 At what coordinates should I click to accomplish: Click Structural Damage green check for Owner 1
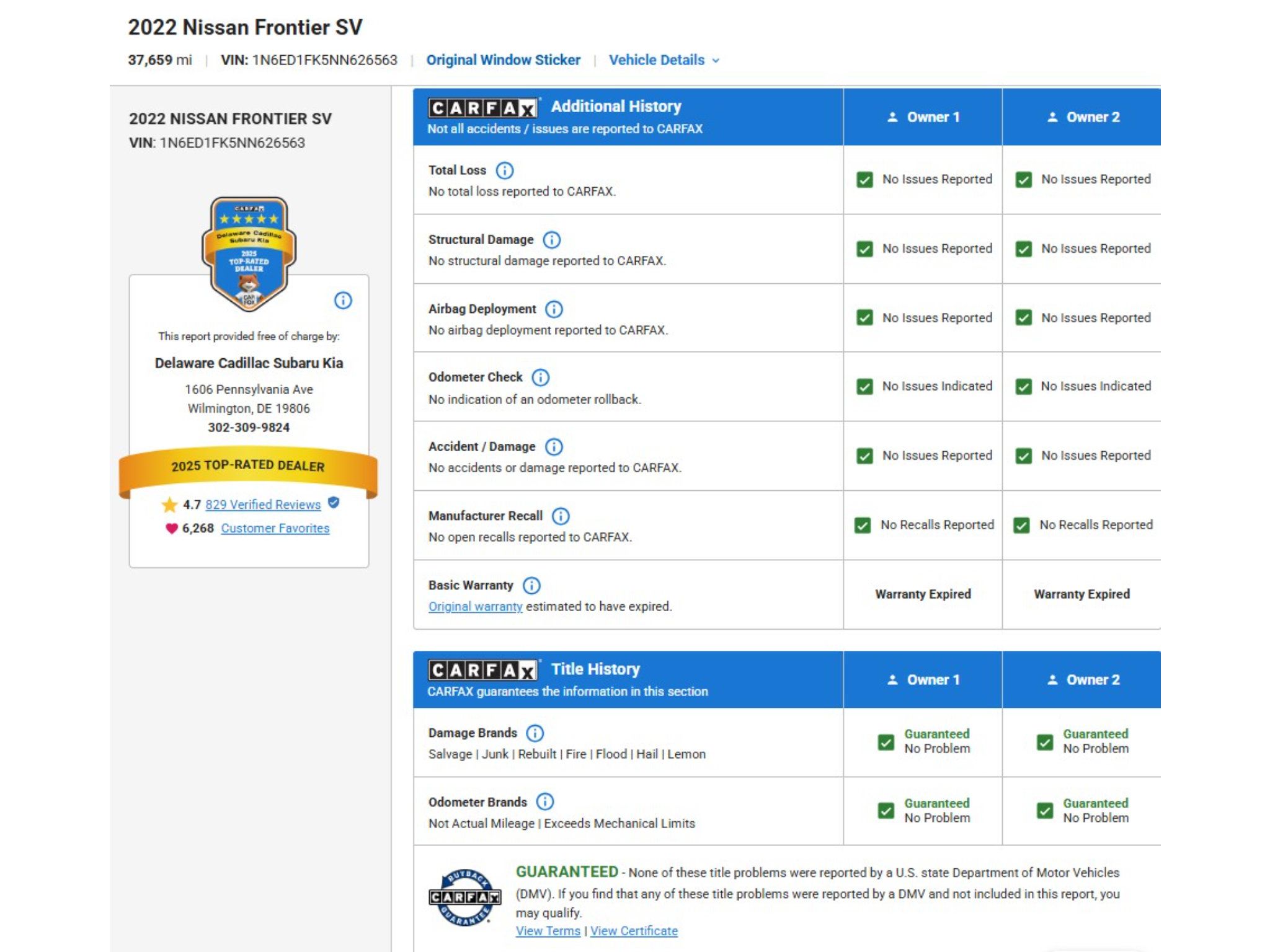click(x=864, y=249)
